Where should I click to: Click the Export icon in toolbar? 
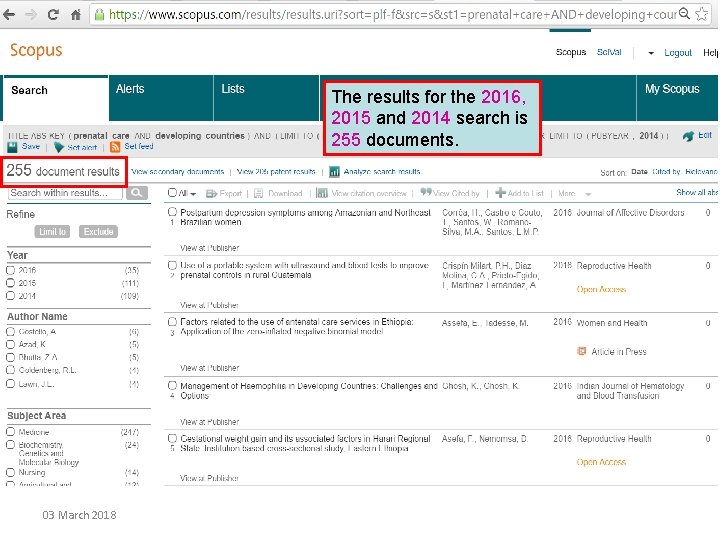211,194
